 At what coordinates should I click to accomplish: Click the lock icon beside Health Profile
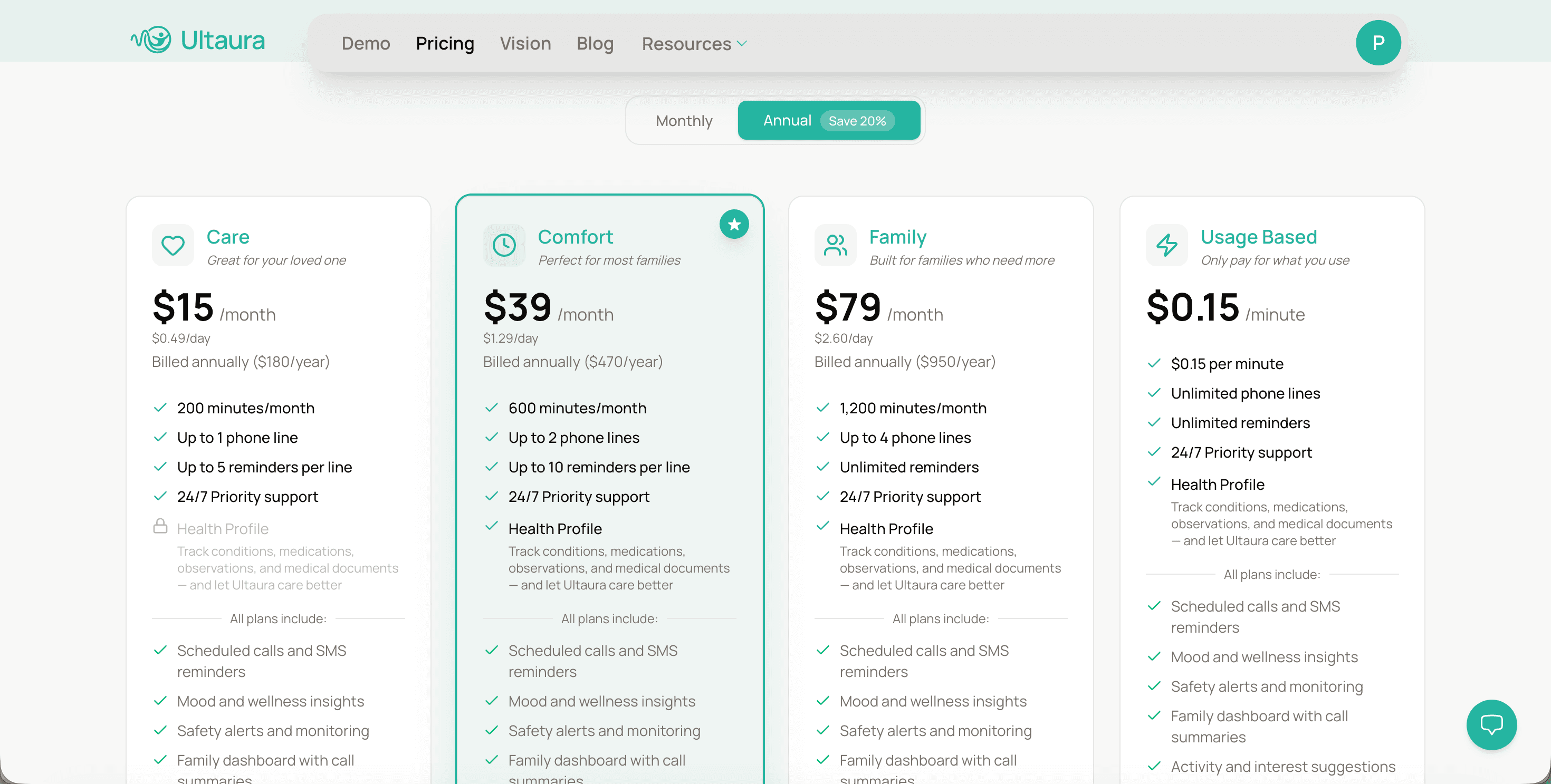coord(160,526)
